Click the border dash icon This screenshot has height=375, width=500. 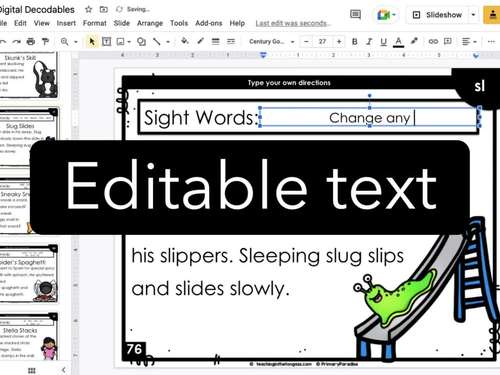click(x=231, y=41)
